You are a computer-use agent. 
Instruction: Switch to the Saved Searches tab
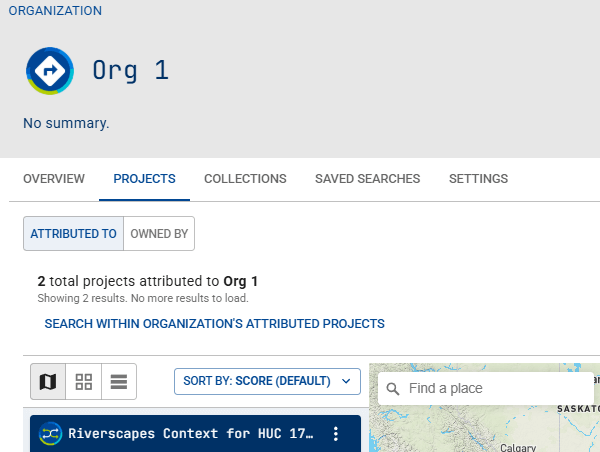click(x=367, y=179)
